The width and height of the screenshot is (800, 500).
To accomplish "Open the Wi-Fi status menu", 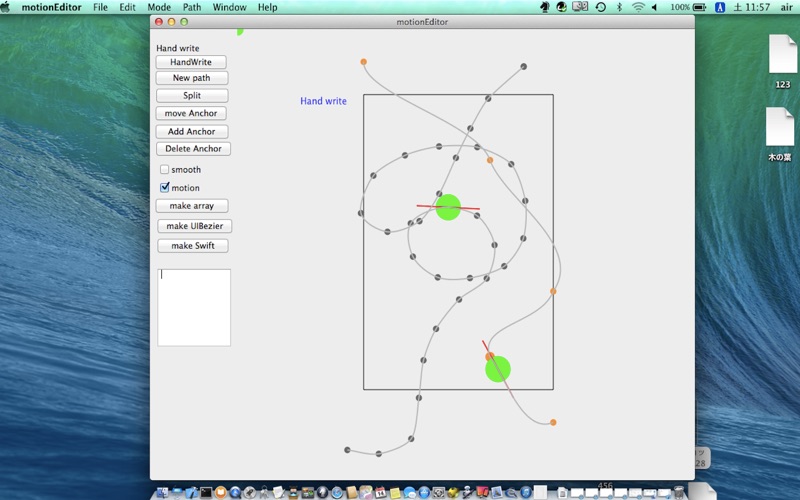I will click(638, 7).
